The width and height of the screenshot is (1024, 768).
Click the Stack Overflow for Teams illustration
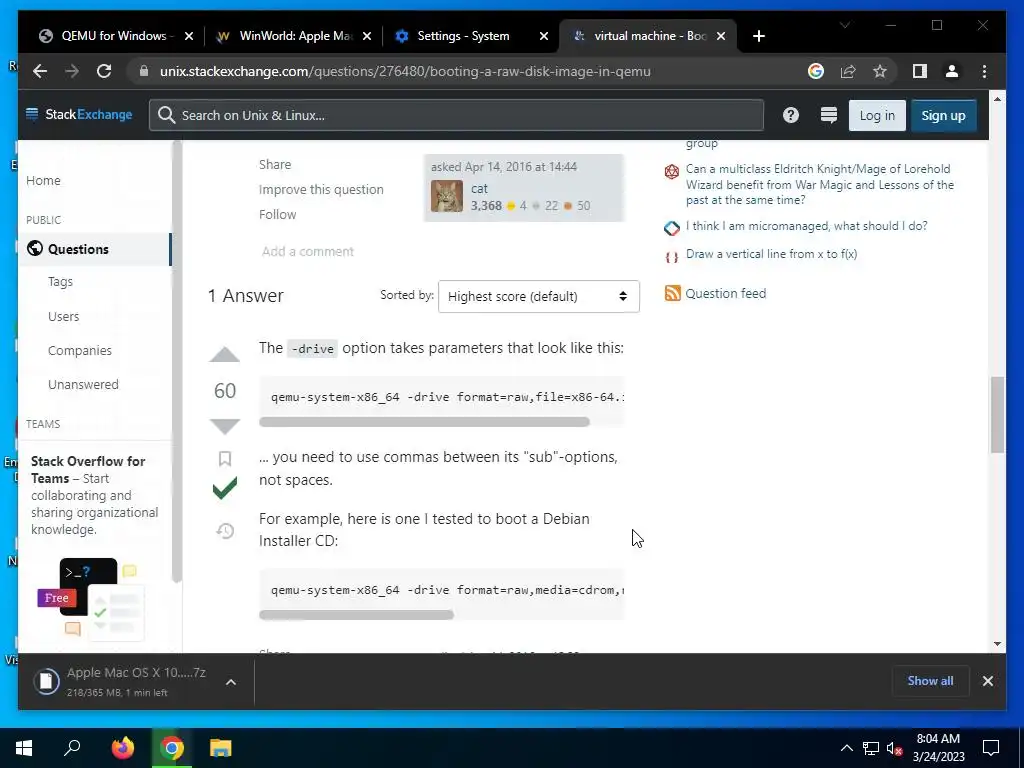pos(89,599)
